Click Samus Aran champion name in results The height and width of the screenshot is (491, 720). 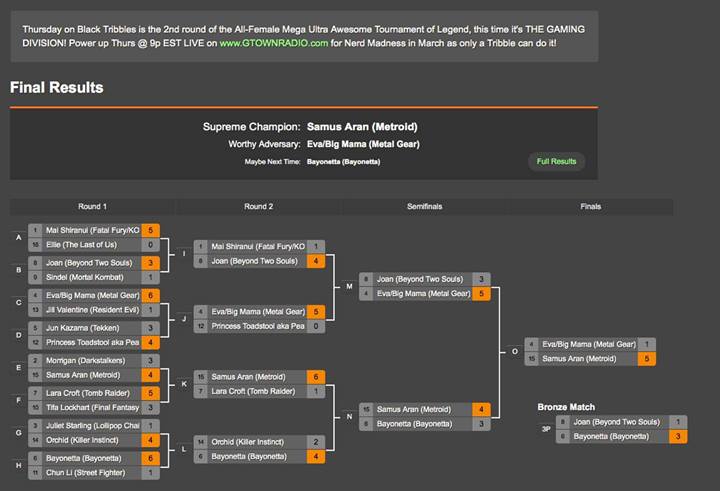click(x=362, y=127)
